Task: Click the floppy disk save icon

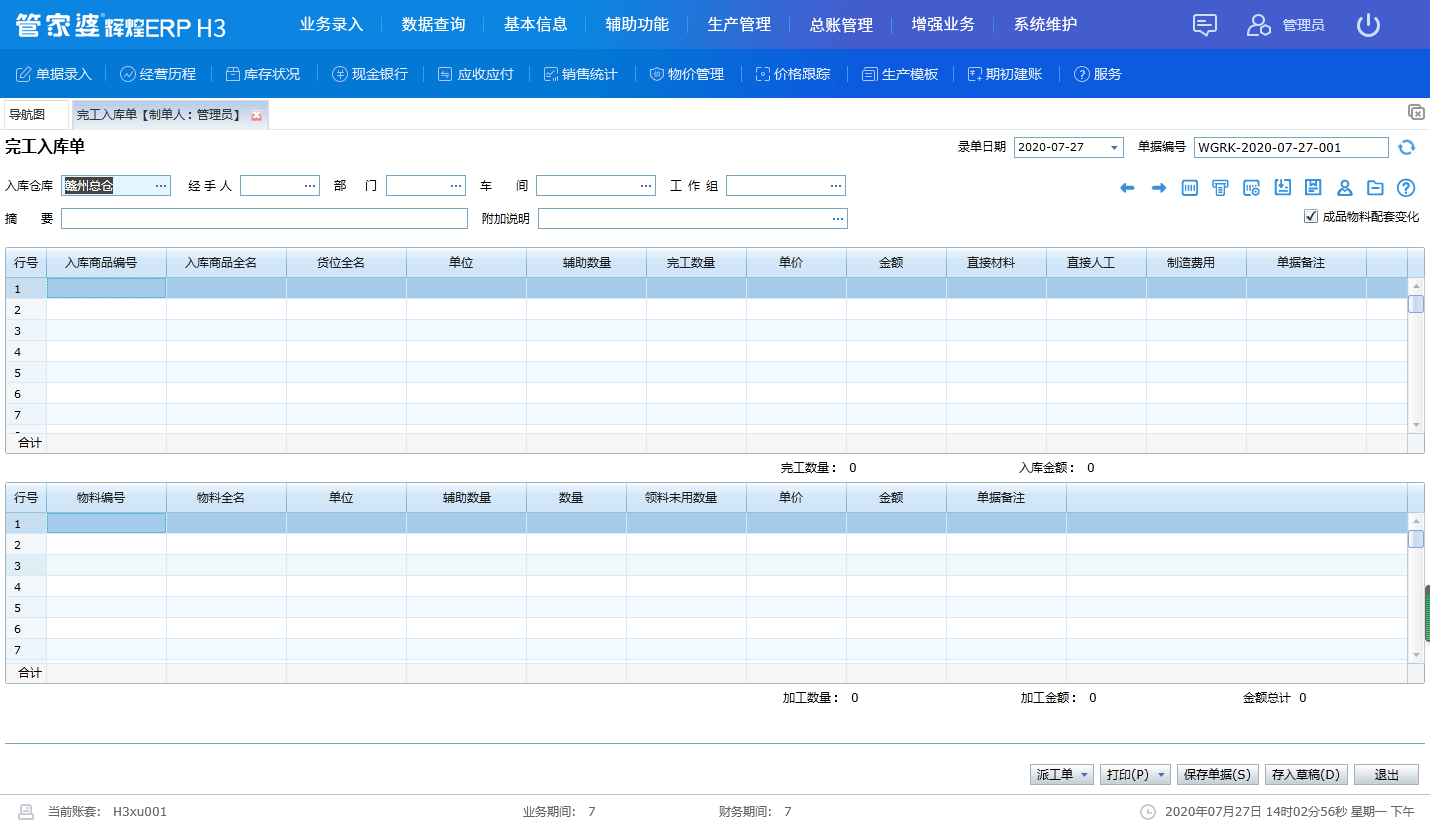Action: click(1314, 187)
